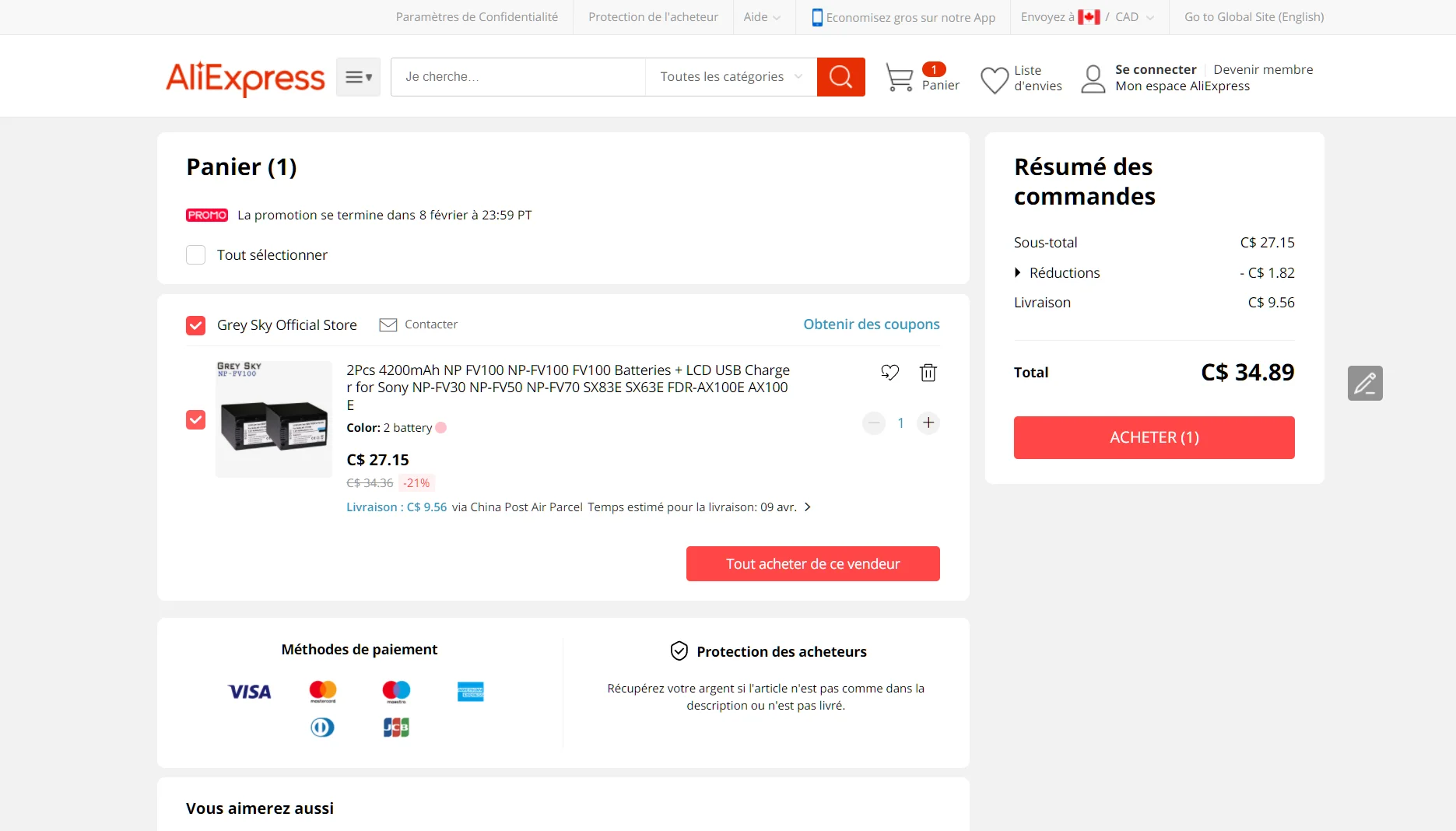Click the user account profile icon

pos(1093,79)
